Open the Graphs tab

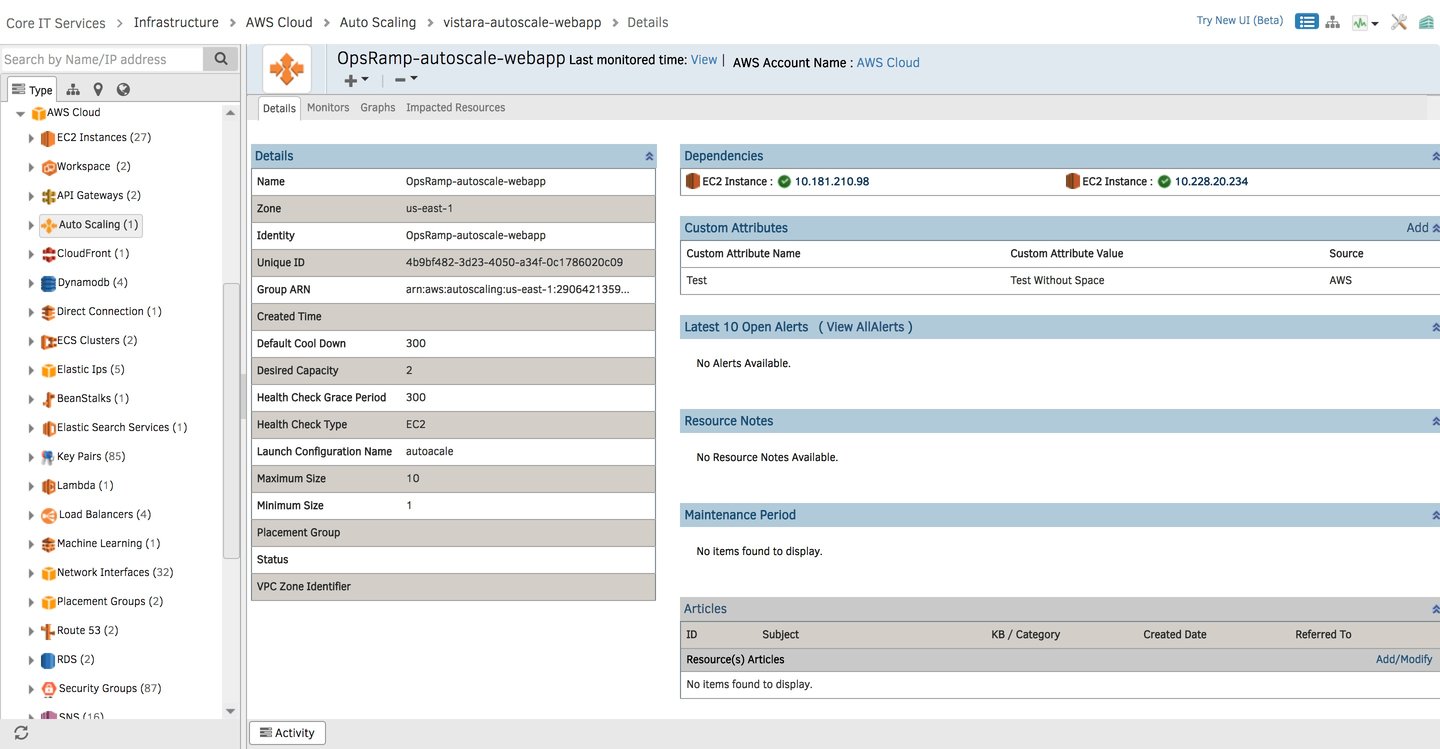point(377,107)
